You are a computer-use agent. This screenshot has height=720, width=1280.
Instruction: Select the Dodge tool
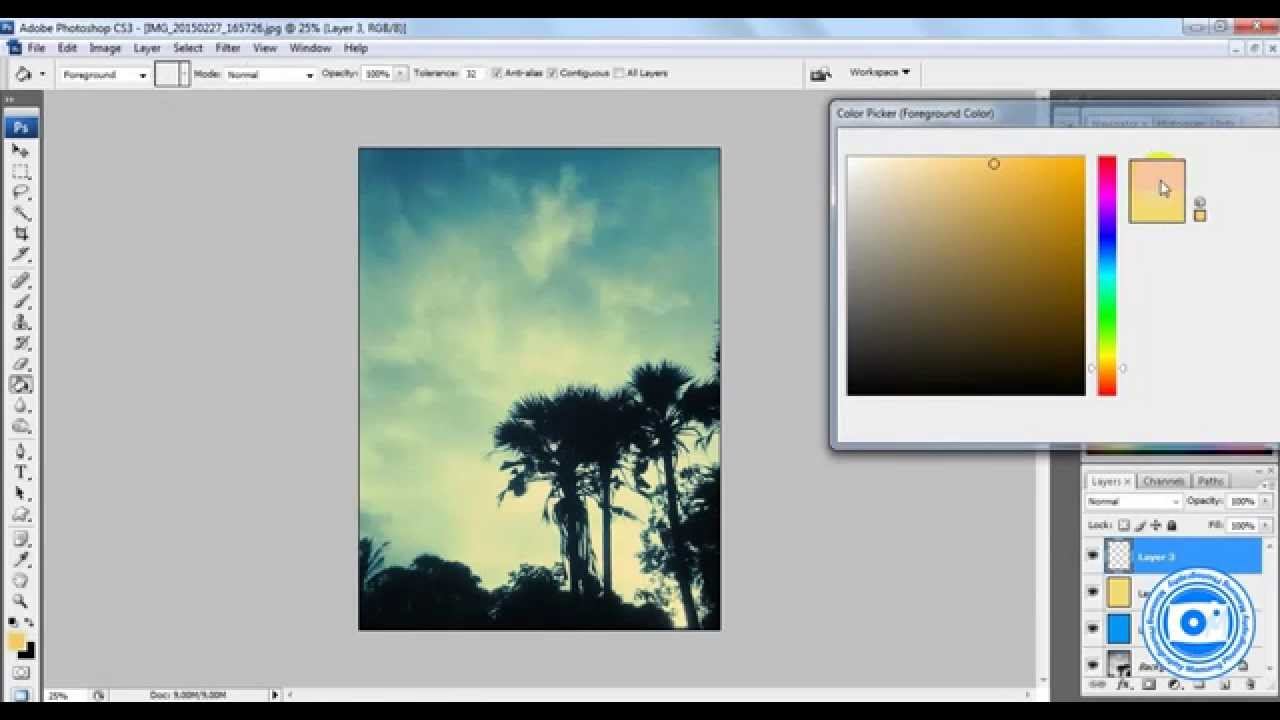pos(21,427)
